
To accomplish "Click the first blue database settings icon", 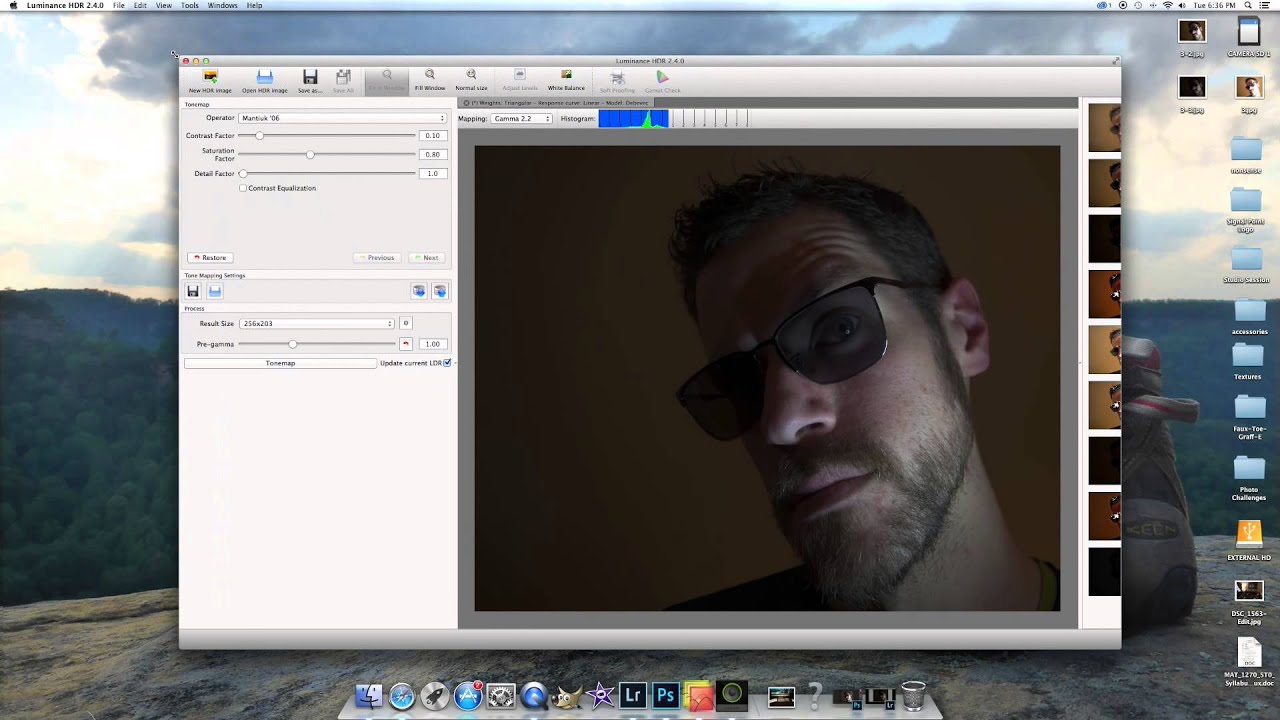I will (x=419, y=291).
